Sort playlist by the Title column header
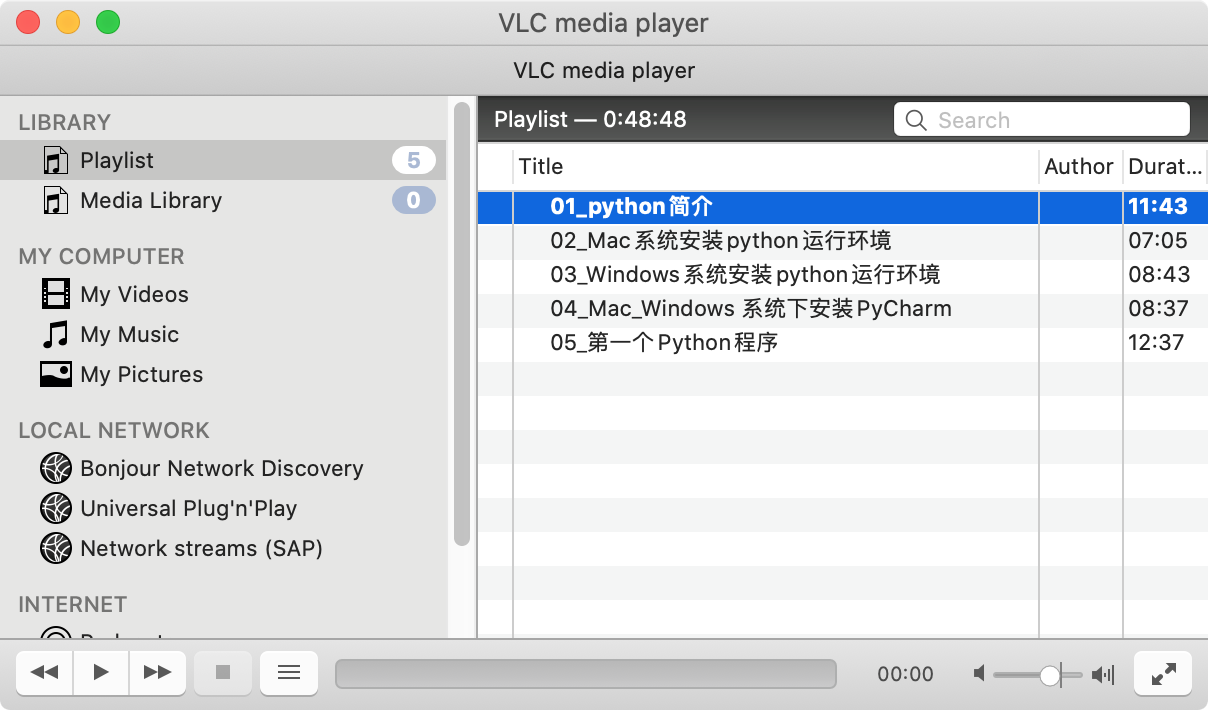The height and width of the screenshot is (710, 1208). 776,166
